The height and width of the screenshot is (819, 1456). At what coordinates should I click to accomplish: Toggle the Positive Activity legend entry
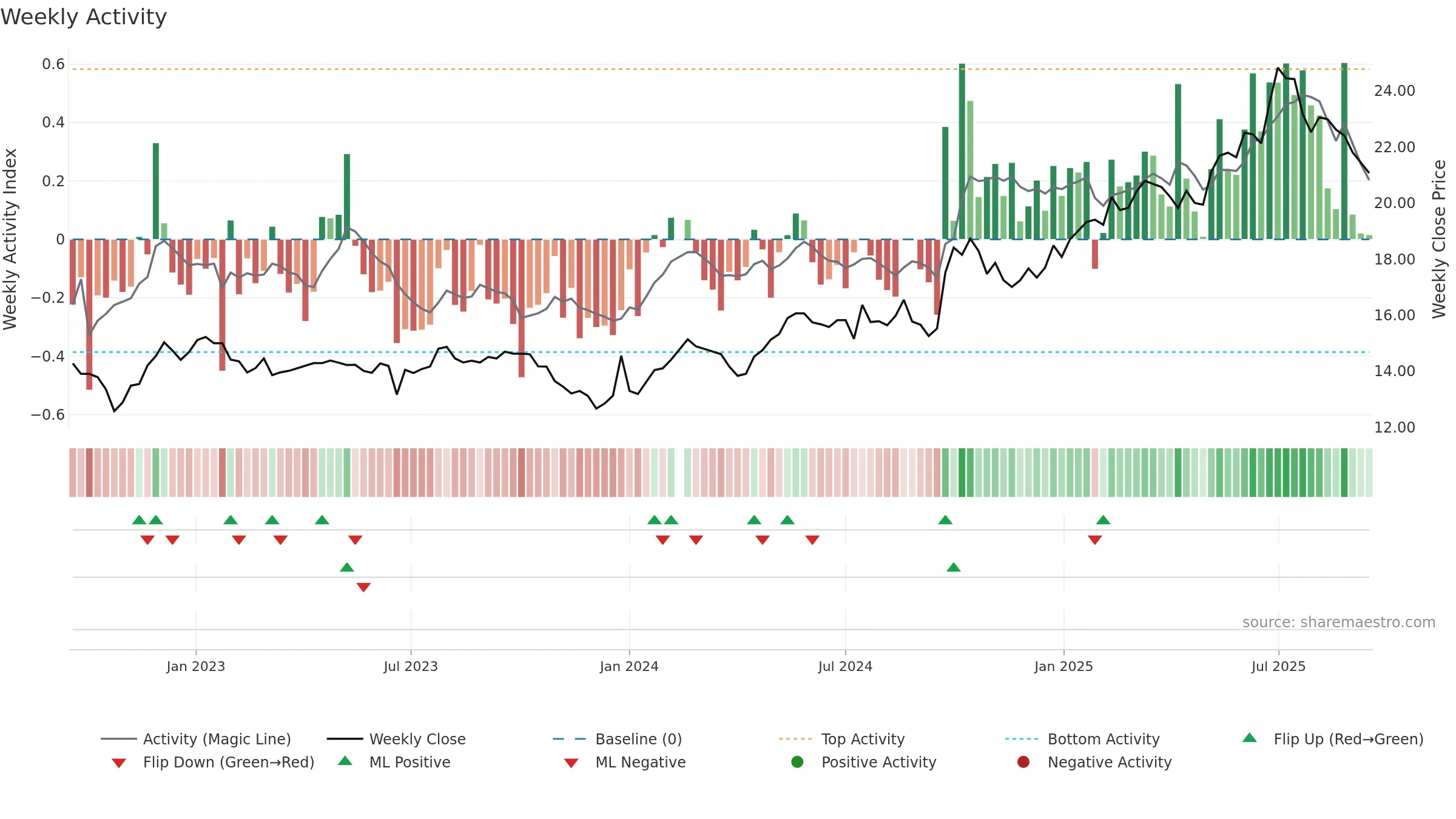(863, 762)
